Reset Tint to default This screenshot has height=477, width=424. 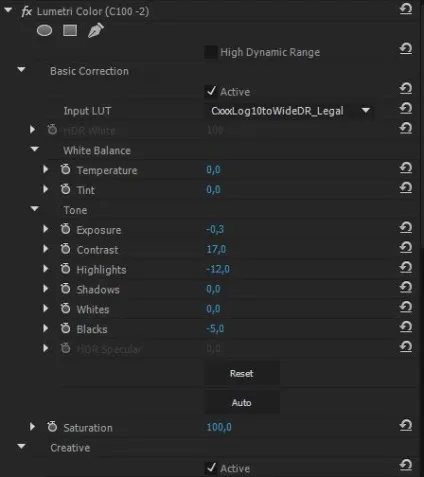click(x=406, y=188)
